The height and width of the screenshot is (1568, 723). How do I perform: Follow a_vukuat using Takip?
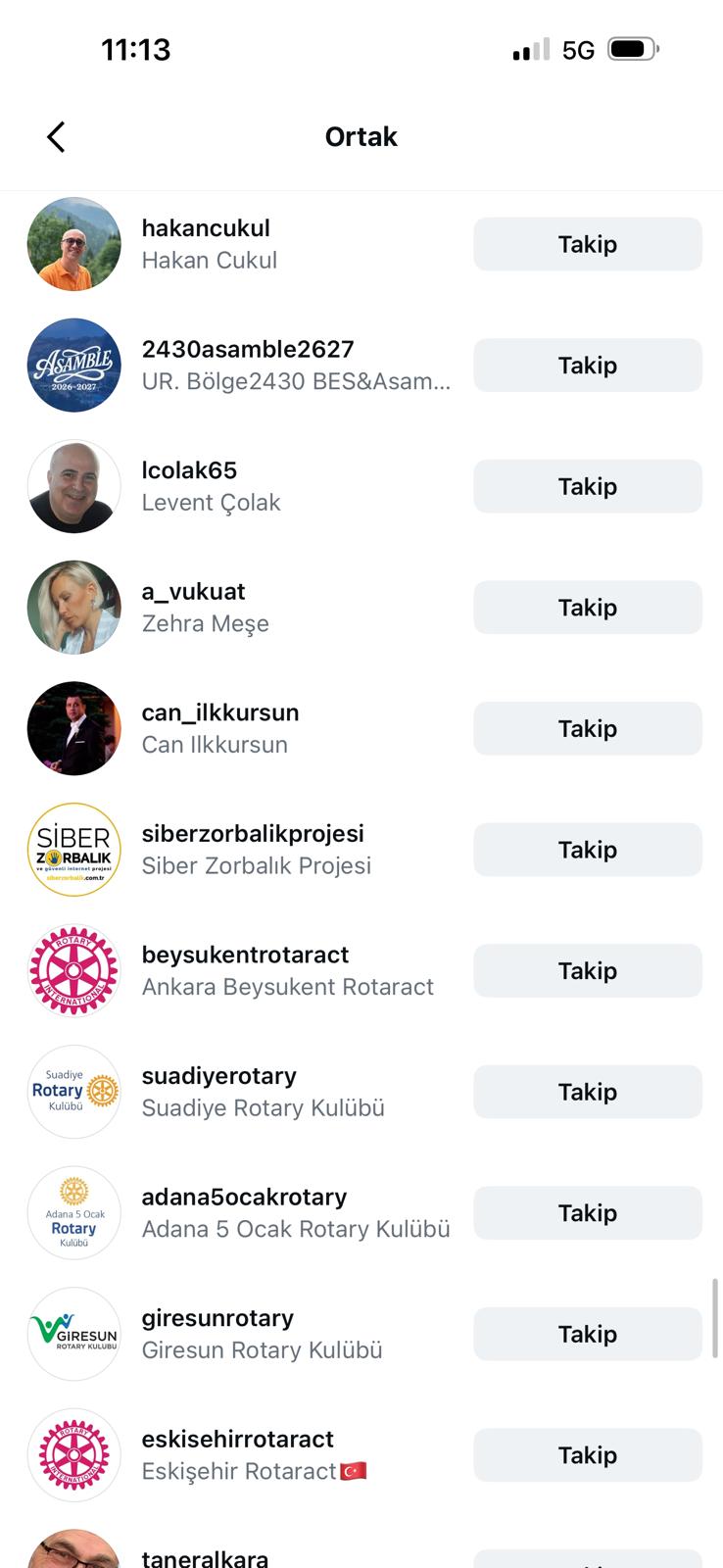[x=588, y=608]
